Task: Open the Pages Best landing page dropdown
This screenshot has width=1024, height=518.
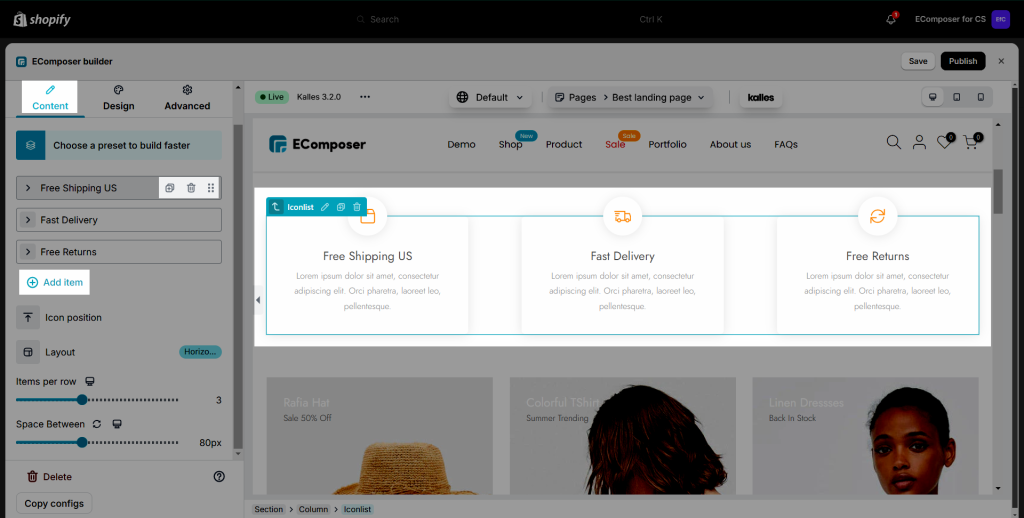Action: point(630,97)
